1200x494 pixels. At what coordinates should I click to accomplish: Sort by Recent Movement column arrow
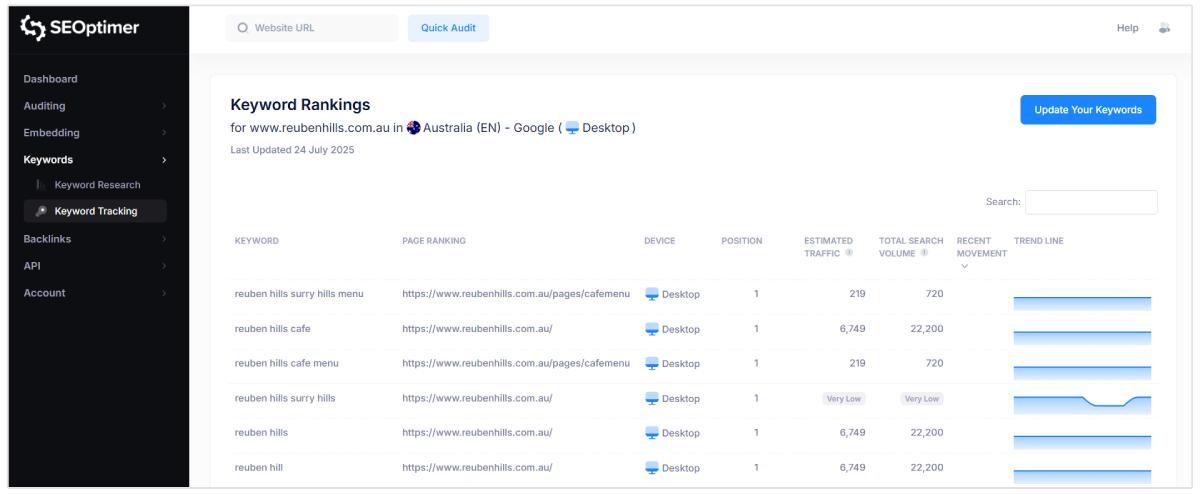pyautogui.click(x=964, y=266)
